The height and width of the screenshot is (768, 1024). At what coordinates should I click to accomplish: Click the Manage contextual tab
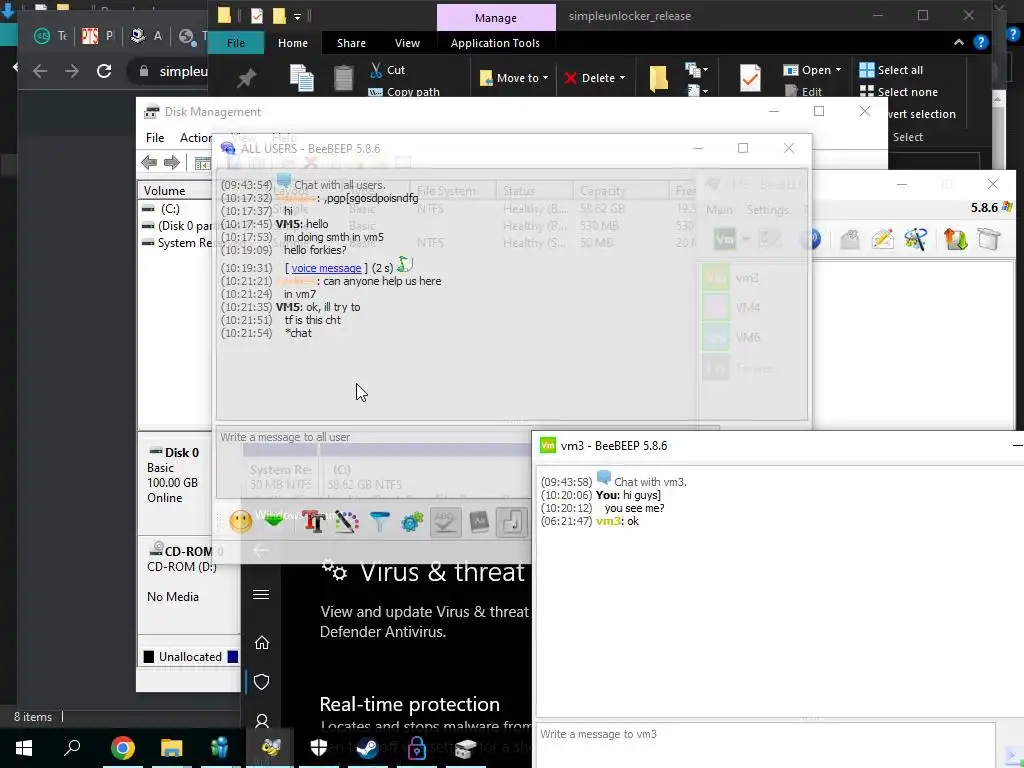tap(496, 18)
